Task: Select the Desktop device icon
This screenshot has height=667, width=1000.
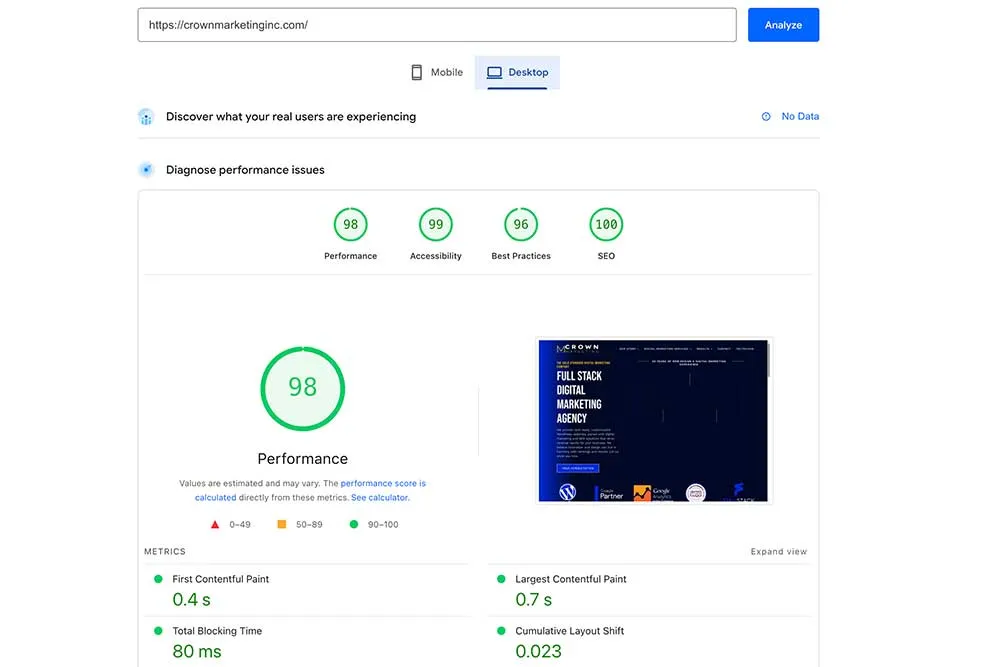Action: pyautogui.click(x=494, y=71)
